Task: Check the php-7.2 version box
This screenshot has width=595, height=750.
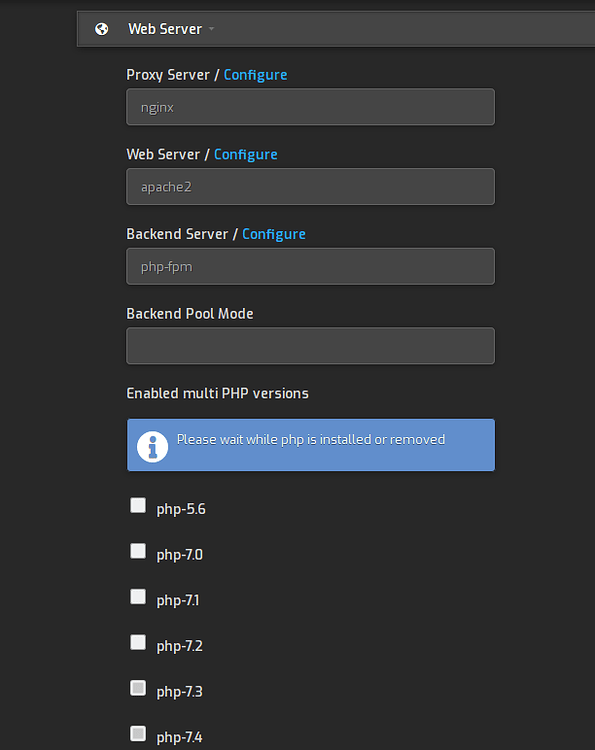Action: pyautogui.click(x=138, y=642)
